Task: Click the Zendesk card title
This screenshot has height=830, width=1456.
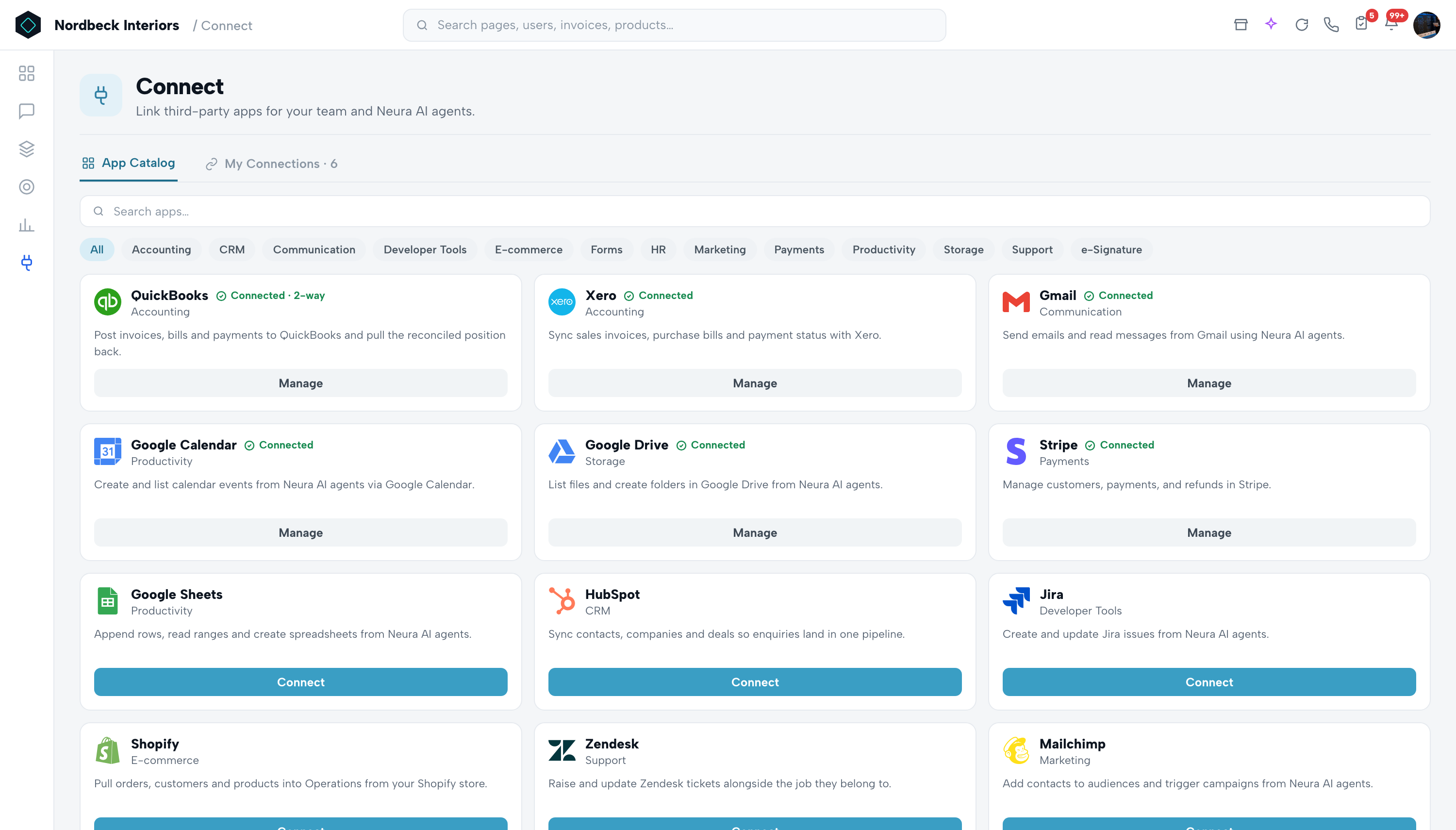Action: click(x=612, y=743)
